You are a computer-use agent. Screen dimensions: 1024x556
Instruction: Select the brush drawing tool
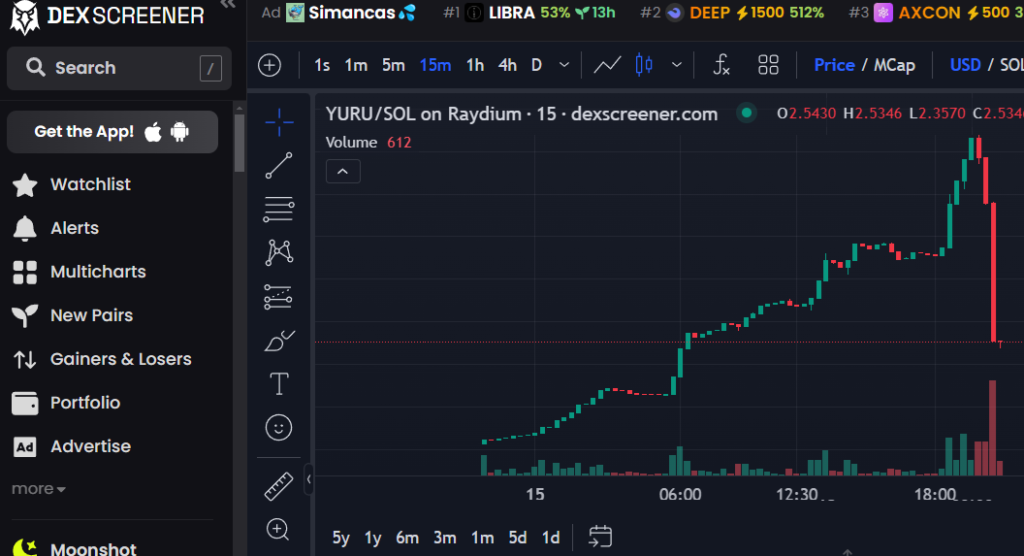(x=279, y=340)
